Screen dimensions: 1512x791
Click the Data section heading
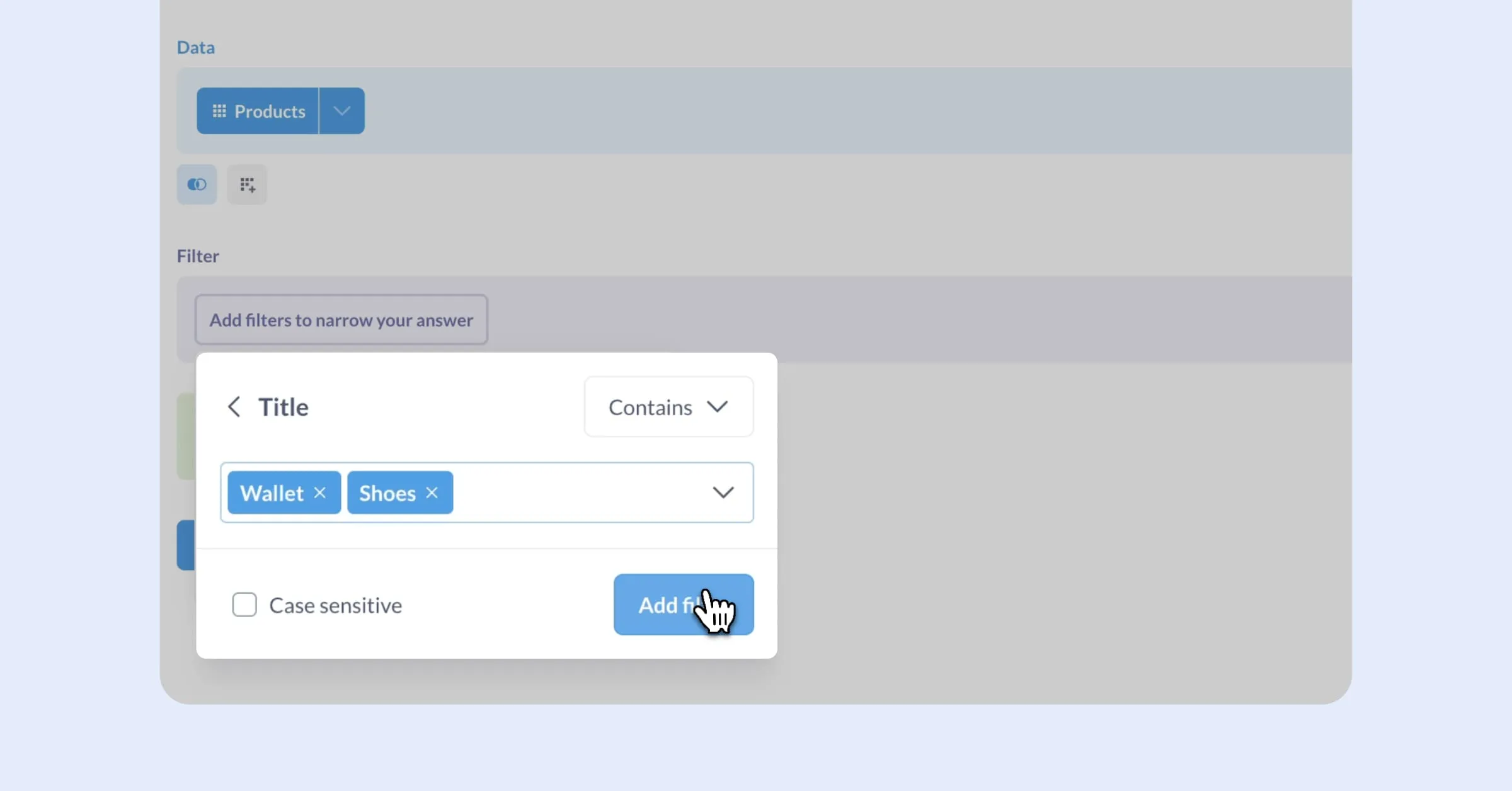(x=195, y=47)
